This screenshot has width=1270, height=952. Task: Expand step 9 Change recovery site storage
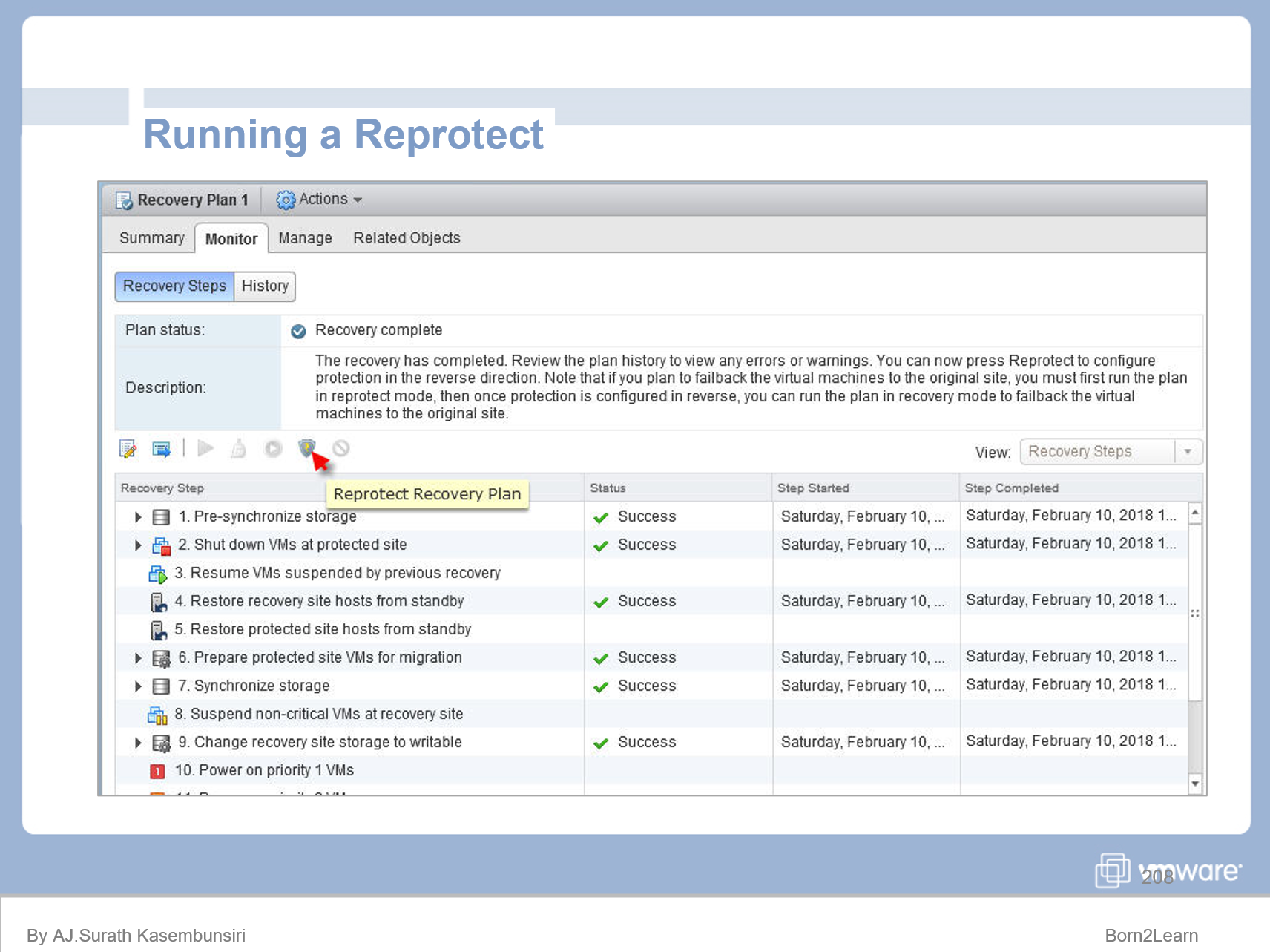coord(137,742)
